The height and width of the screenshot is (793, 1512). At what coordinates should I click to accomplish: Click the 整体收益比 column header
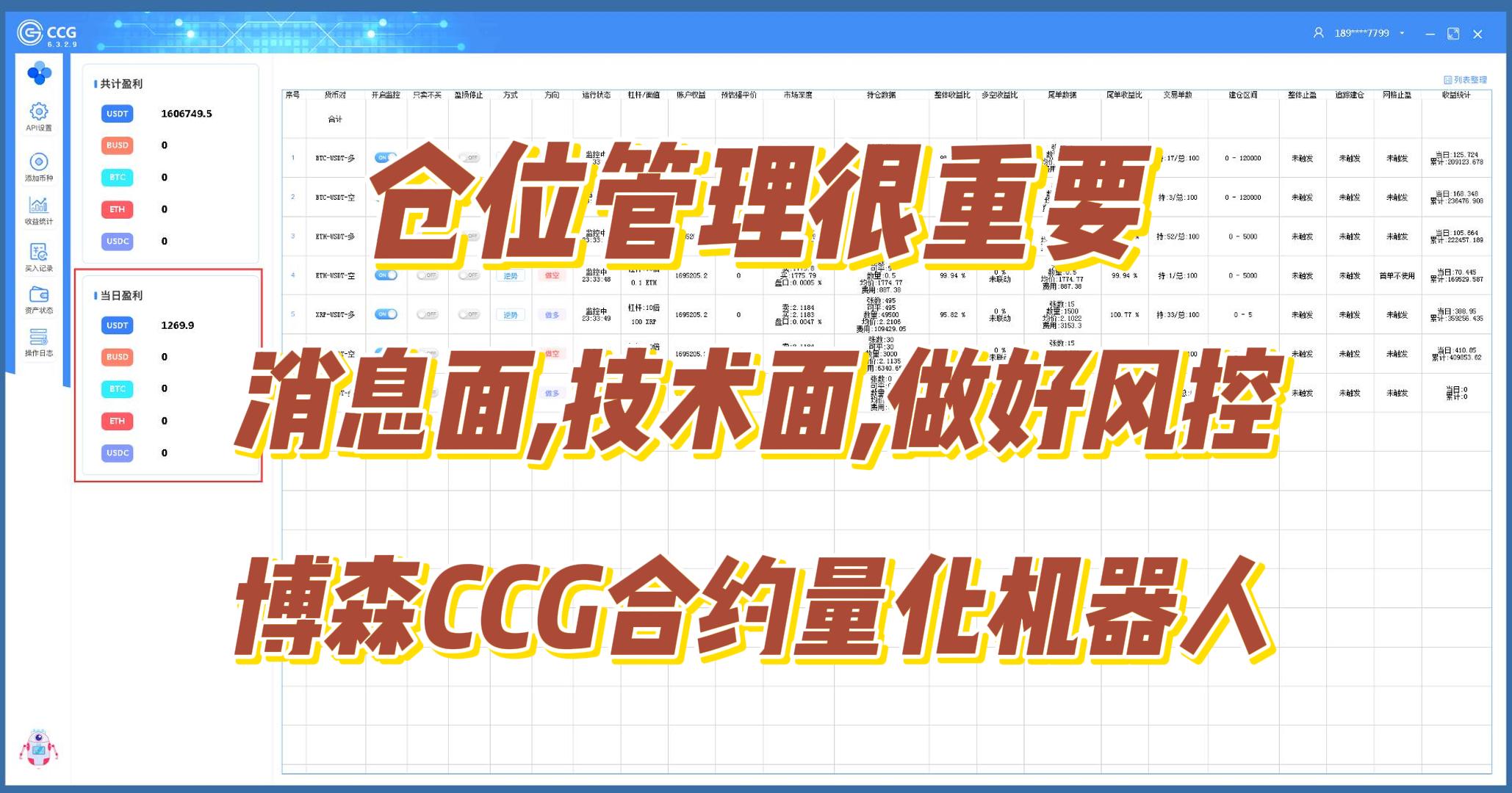click(952, 95)
